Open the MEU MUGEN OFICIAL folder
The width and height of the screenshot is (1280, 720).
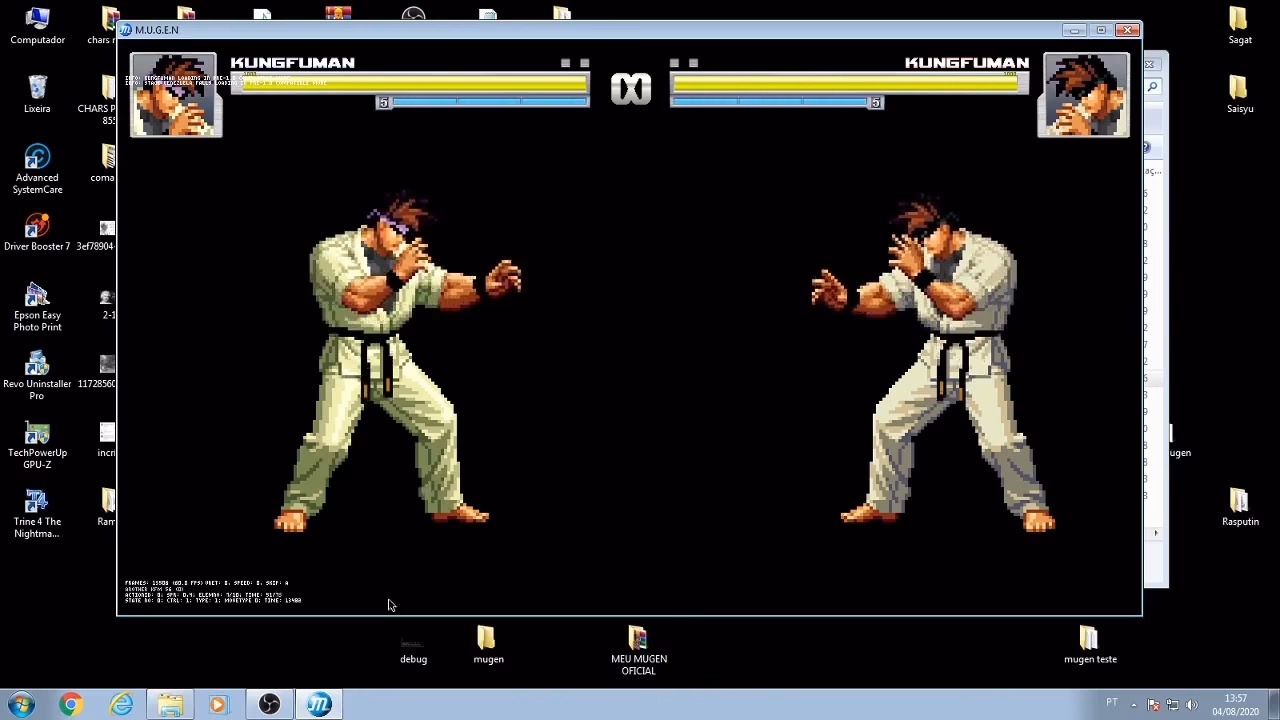[x=637, y=640]
